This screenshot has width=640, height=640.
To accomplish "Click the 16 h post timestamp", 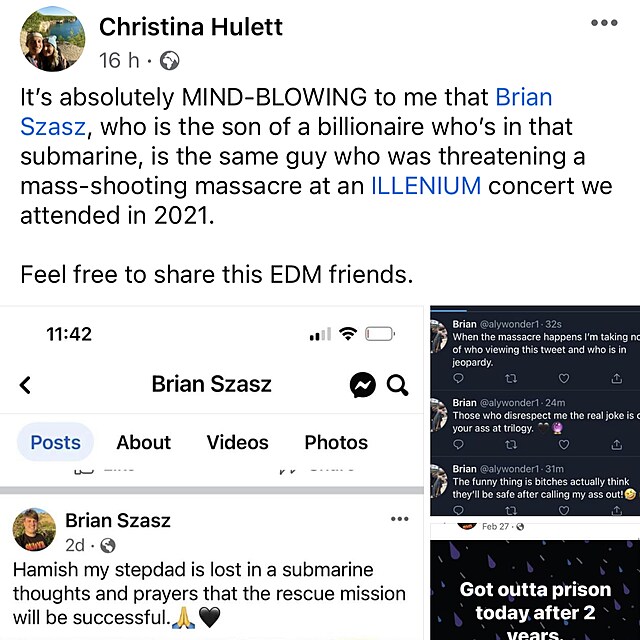I will pos(122,61).
